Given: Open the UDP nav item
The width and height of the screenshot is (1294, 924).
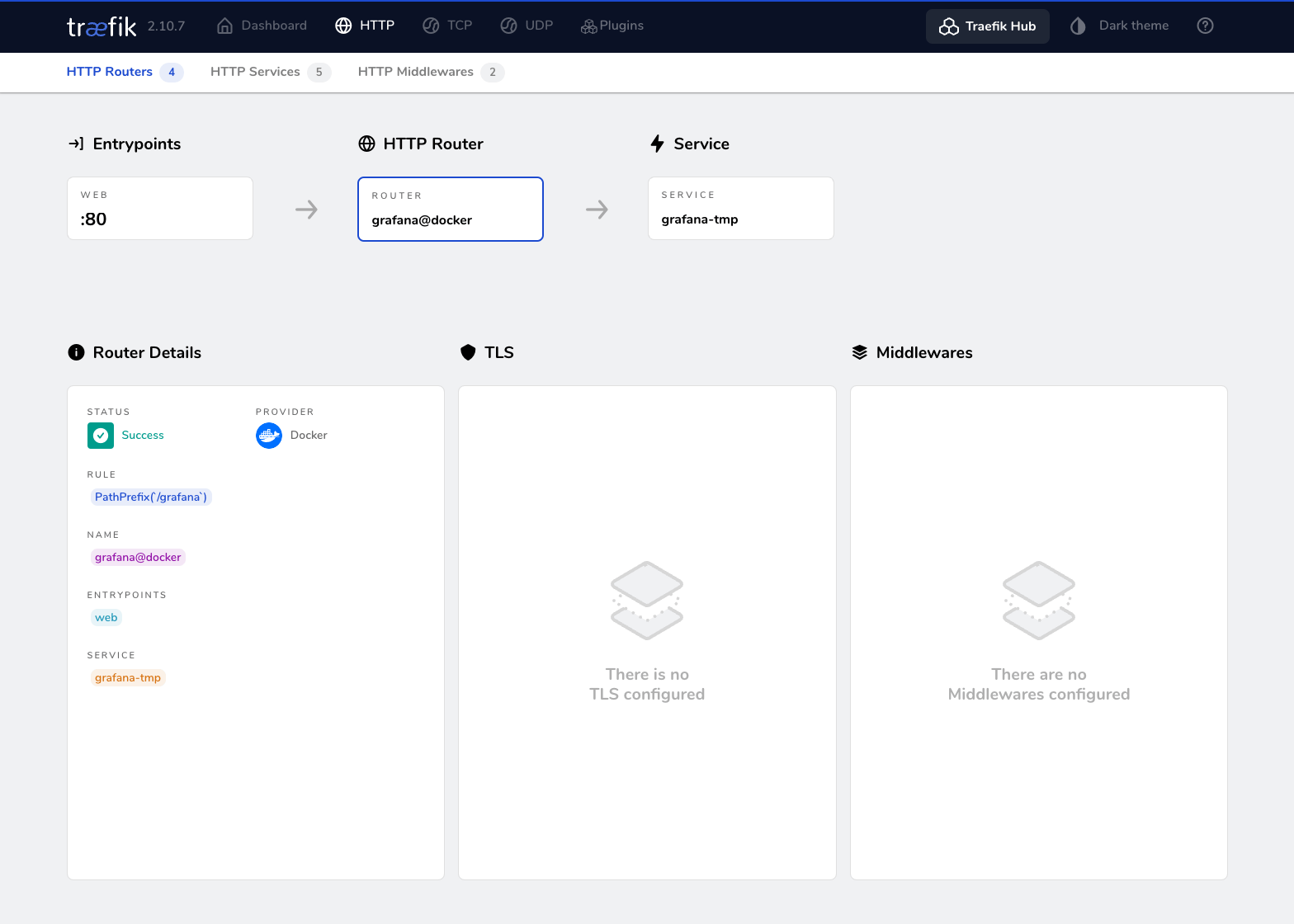Looking at the screenshot, I should (x=527, y=26).
